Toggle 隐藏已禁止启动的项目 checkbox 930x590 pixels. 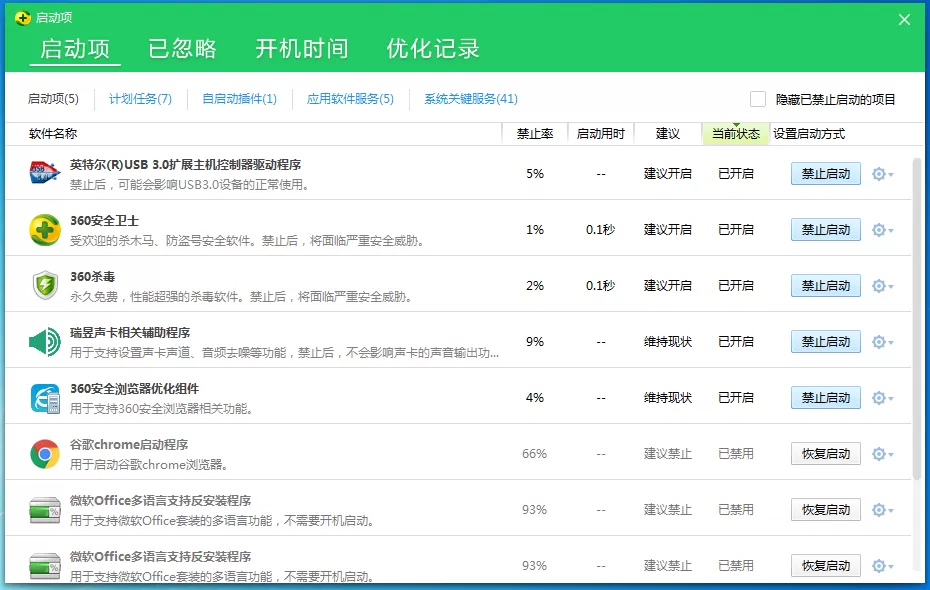pyautogui.click(x=757, y=99)
